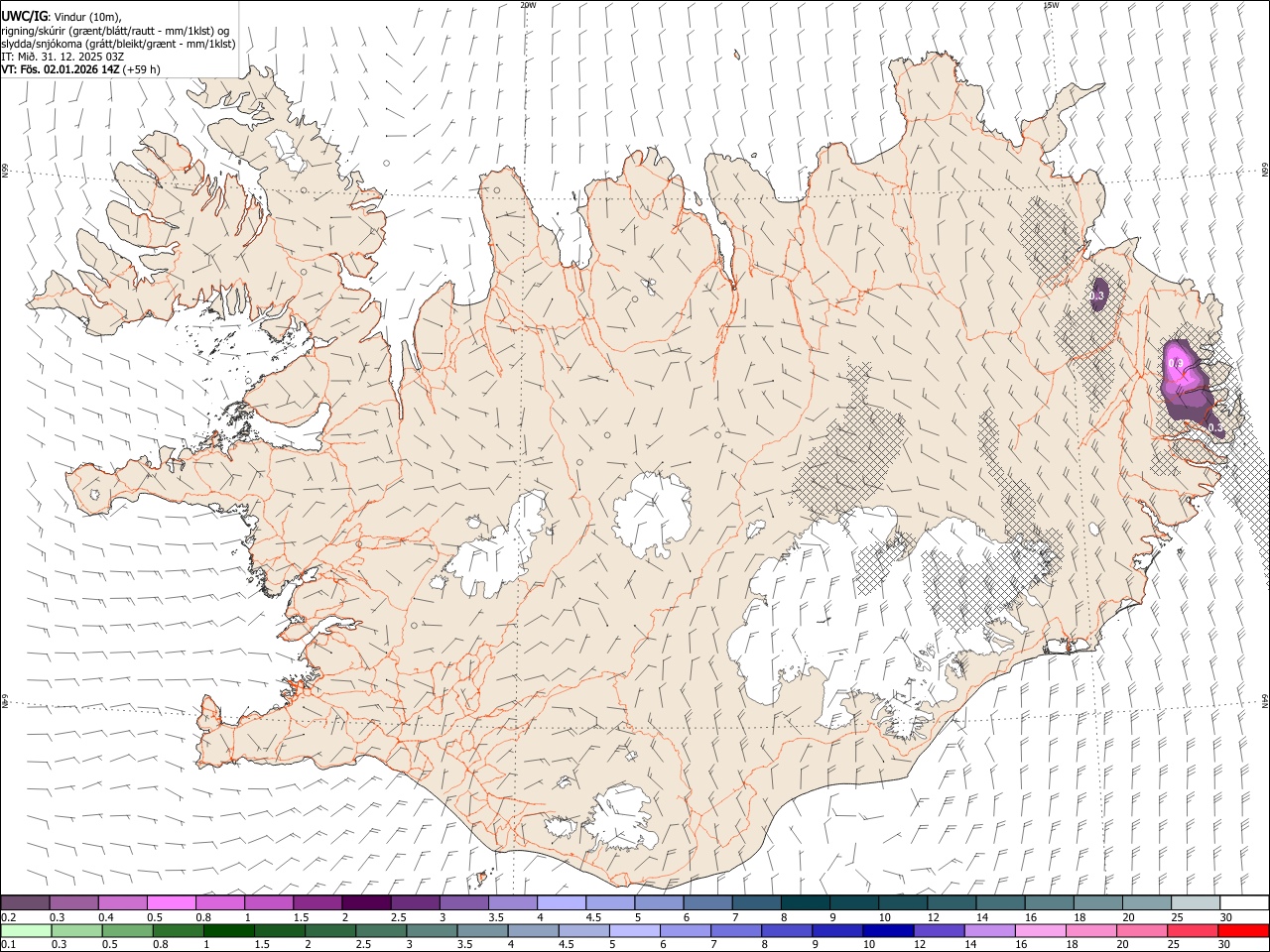
Task: Select top-row legend swatch between 0.5 and 0.8
Action: [172, 902]
